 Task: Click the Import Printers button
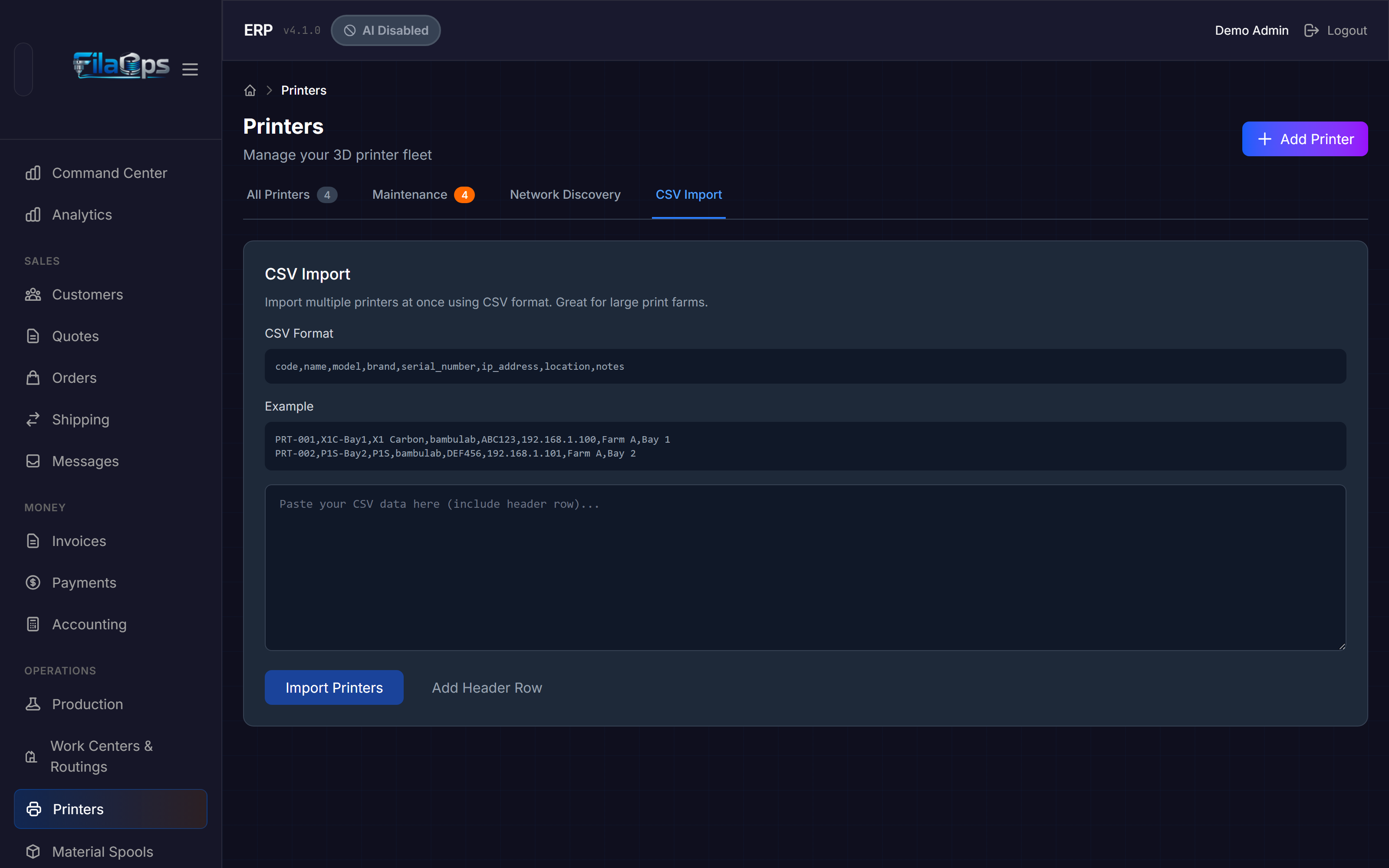coord(334,687)
